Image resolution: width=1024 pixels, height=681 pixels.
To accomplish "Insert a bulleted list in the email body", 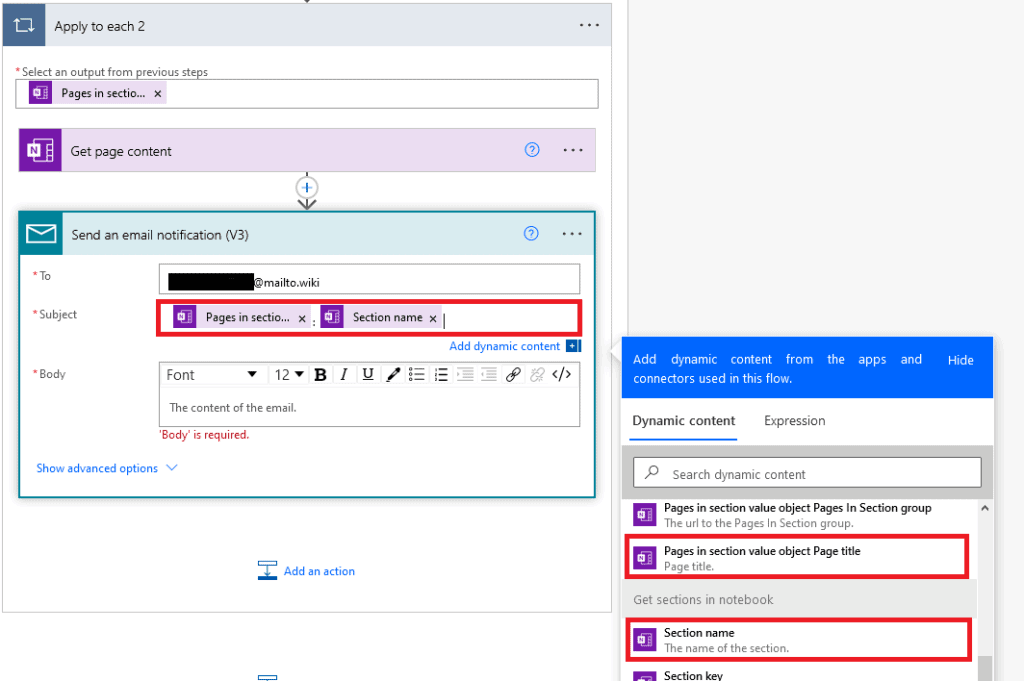I will click(x=416, y=374).
